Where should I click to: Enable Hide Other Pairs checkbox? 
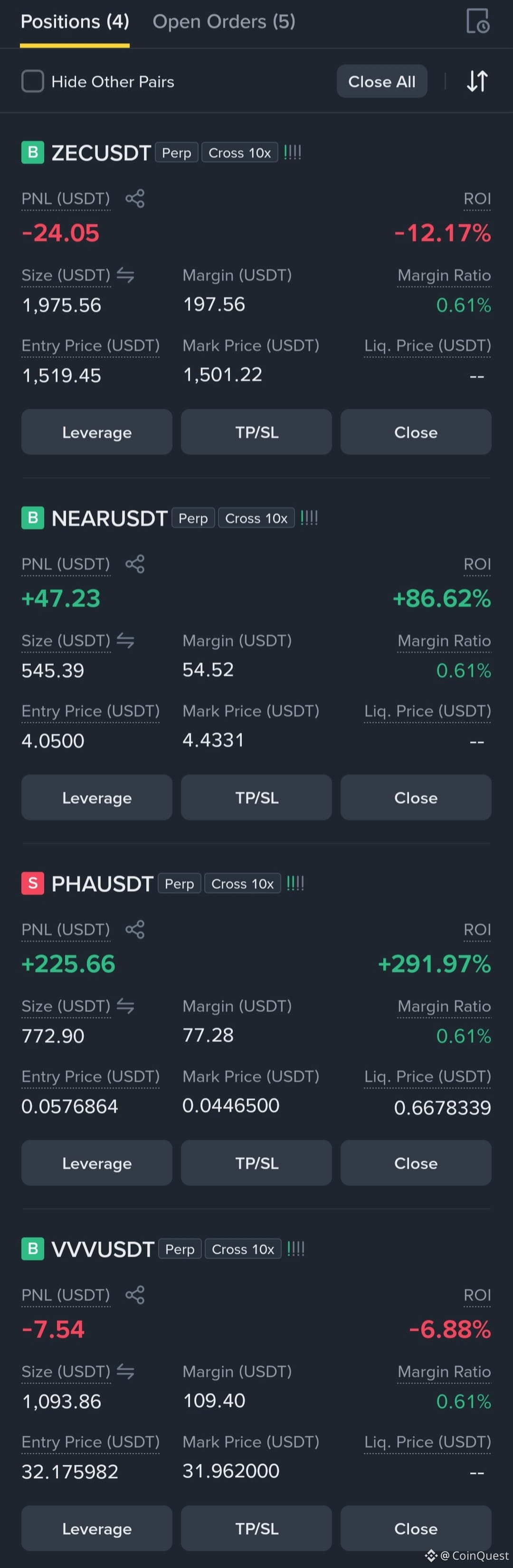[x=33, y=81]
